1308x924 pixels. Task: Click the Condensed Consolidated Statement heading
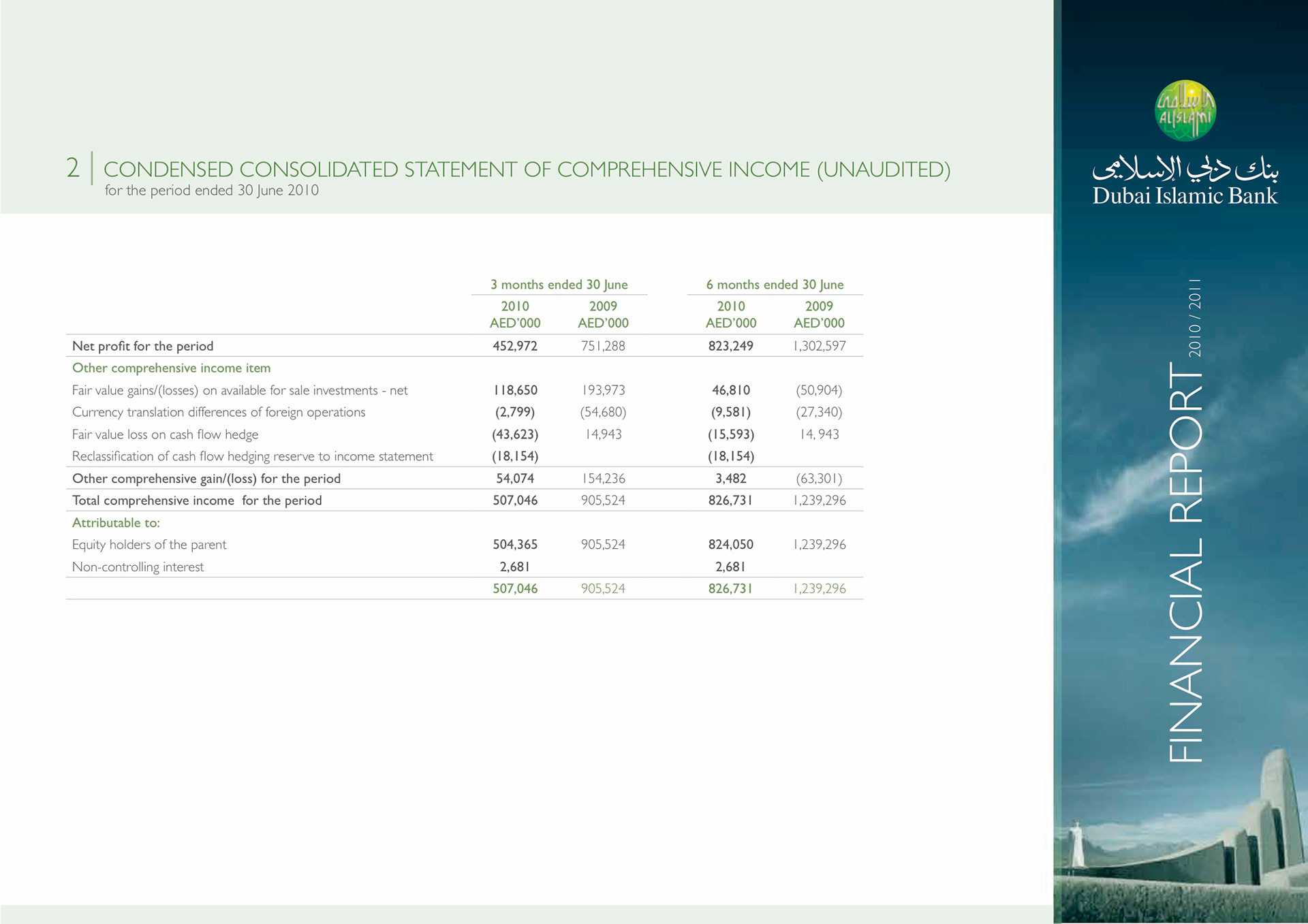[x=526, y=169]
